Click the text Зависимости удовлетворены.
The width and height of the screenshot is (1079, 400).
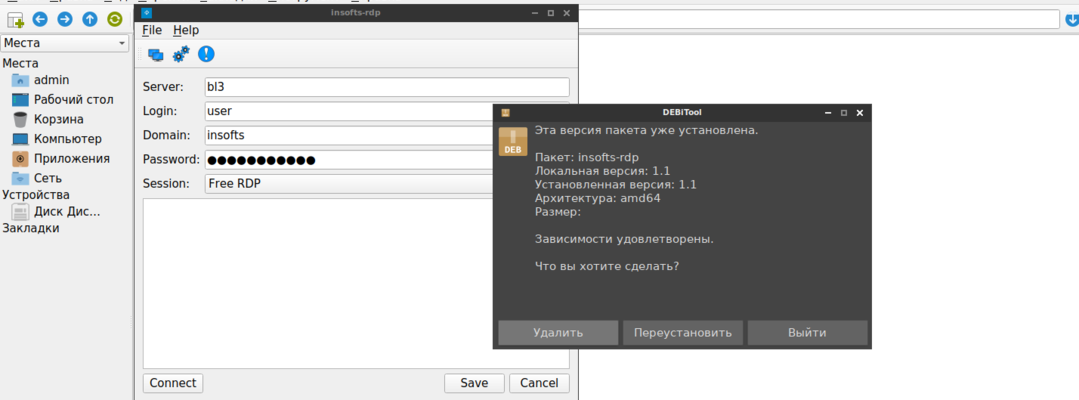coord(624,240)
